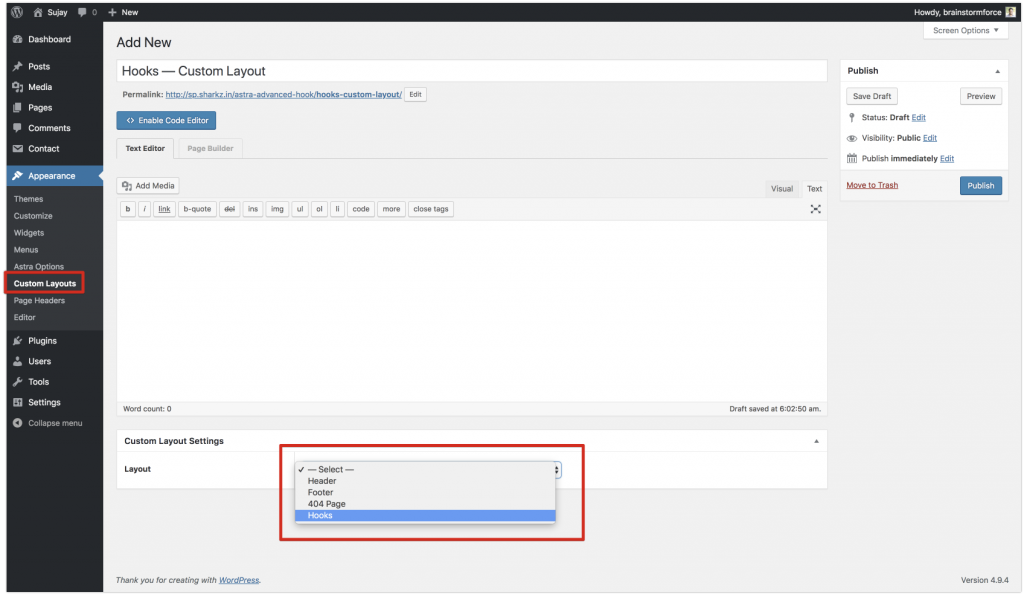Collapse Custom Layout Settings panel
1024x595 pixels.
[x=816, y=442]
